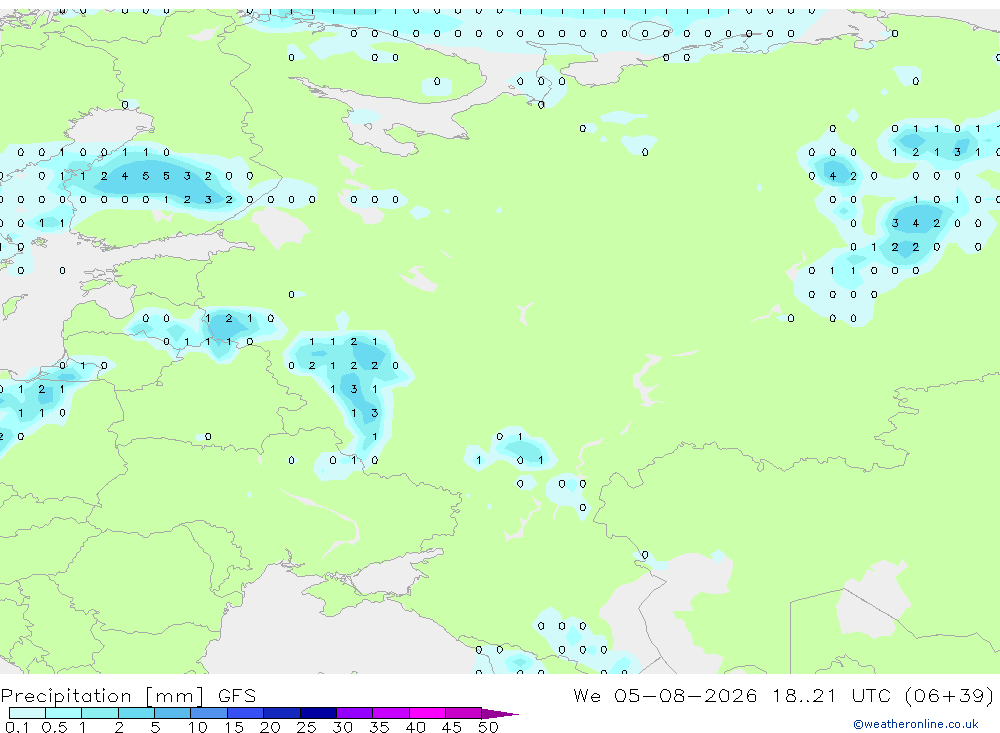This screenshot has width=1000, height=733.
Task: Click legend value label '0.5'
Action: 54,727
